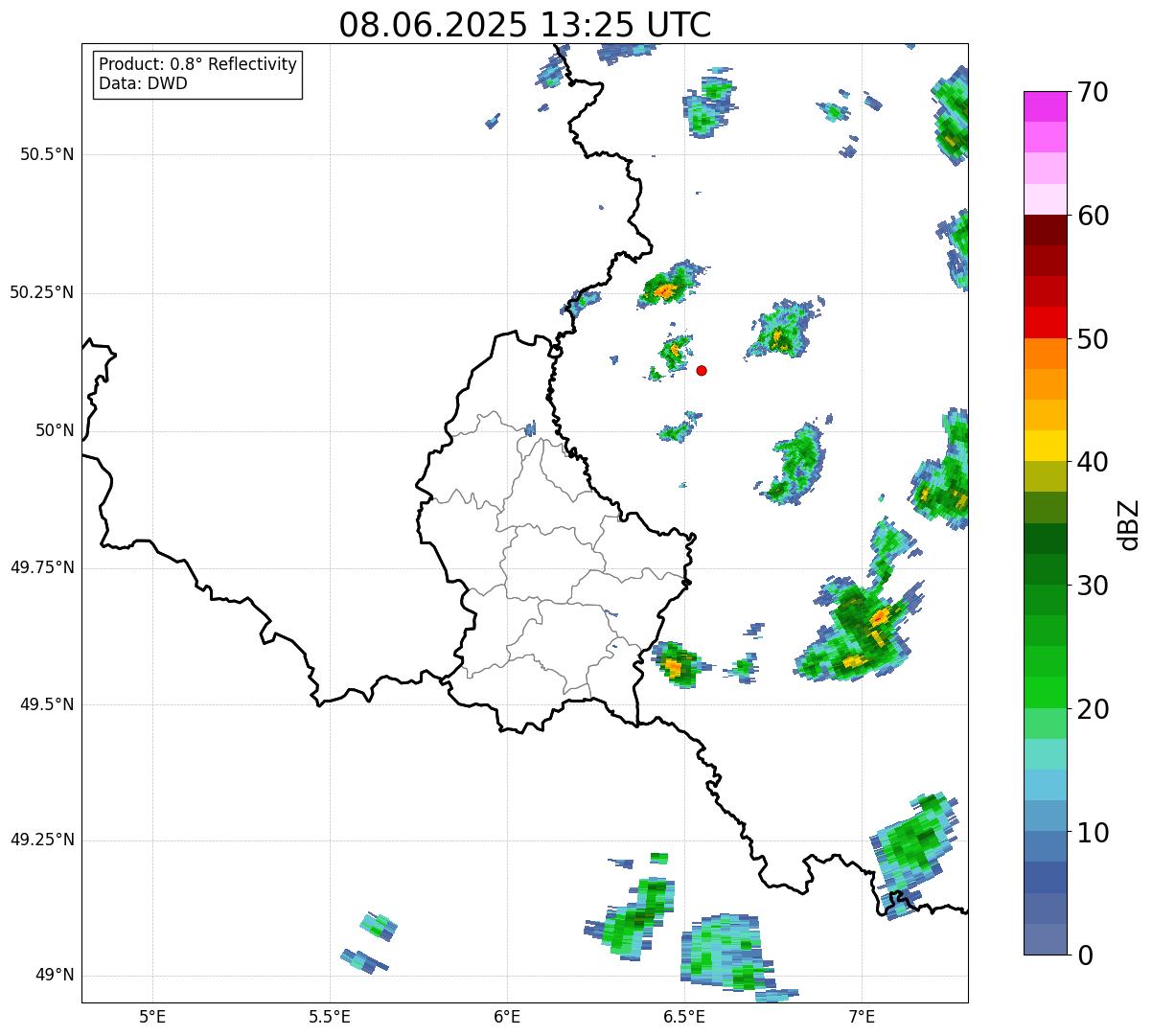Viewport: 1152px width, 1036px height.
Task: Click the colorbar tick value 40
Action: point(1093,462)
